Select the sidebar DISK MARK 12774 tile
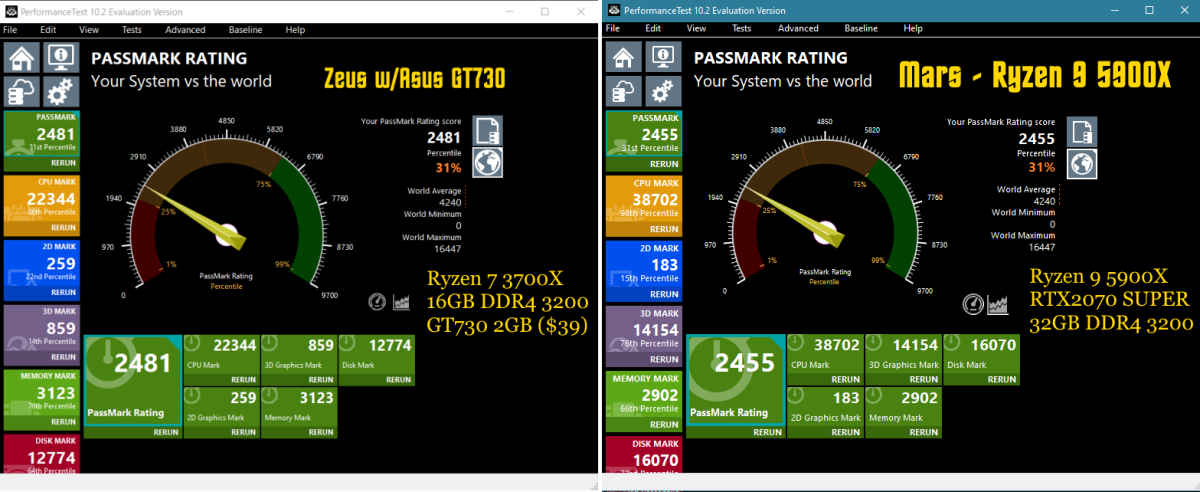 pos(42,453)
